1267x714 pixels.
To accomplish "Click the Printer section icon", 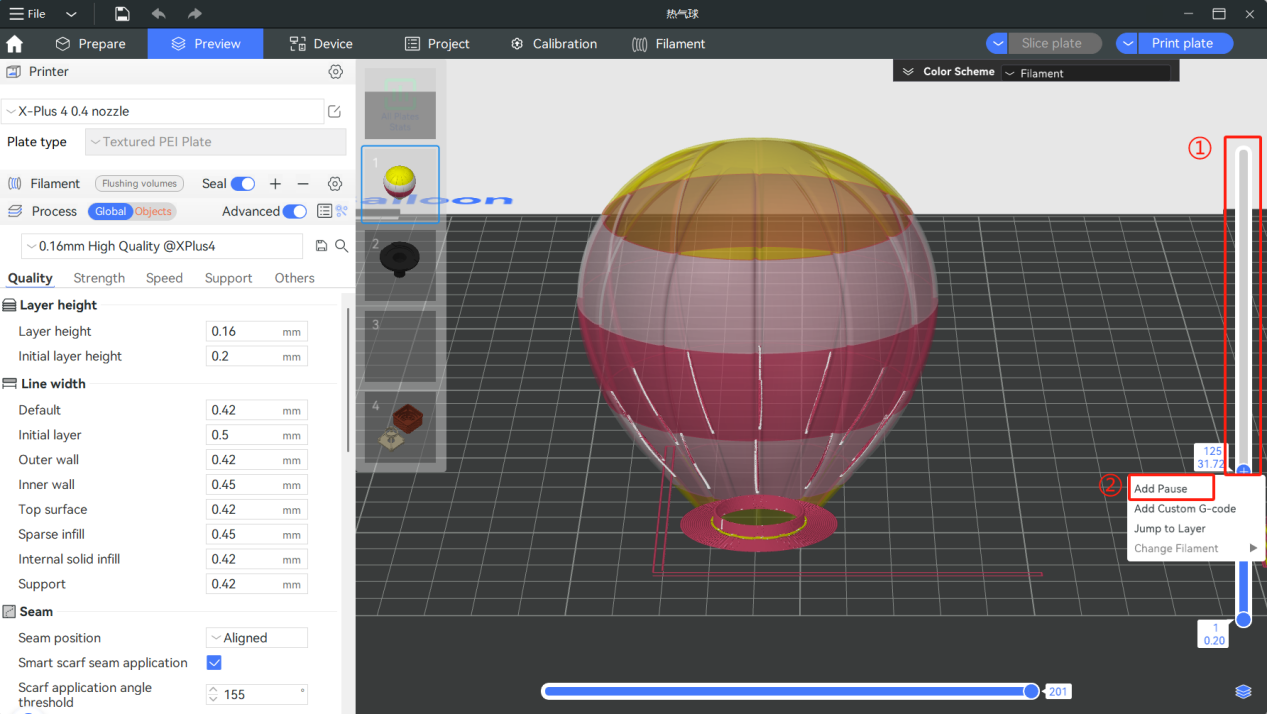I will click(14, 72).
